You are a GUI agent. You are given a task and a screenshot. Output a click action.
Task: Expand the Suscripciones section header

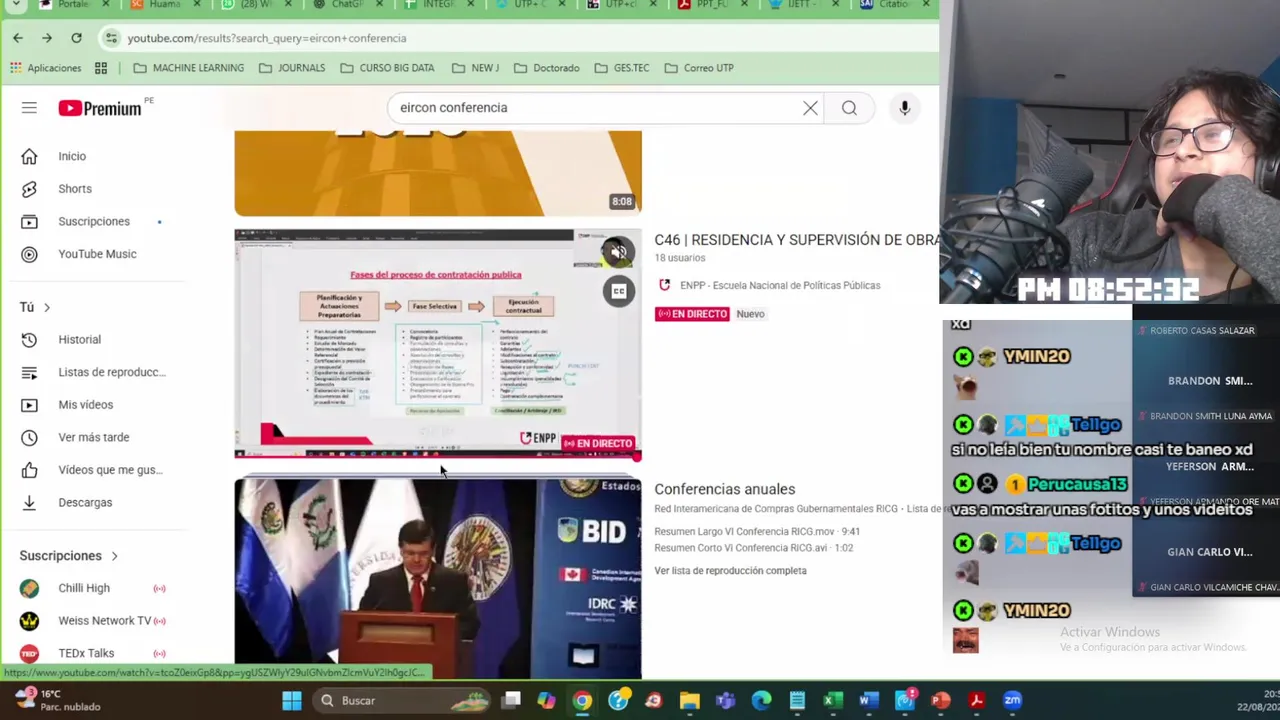coord(69,556)
